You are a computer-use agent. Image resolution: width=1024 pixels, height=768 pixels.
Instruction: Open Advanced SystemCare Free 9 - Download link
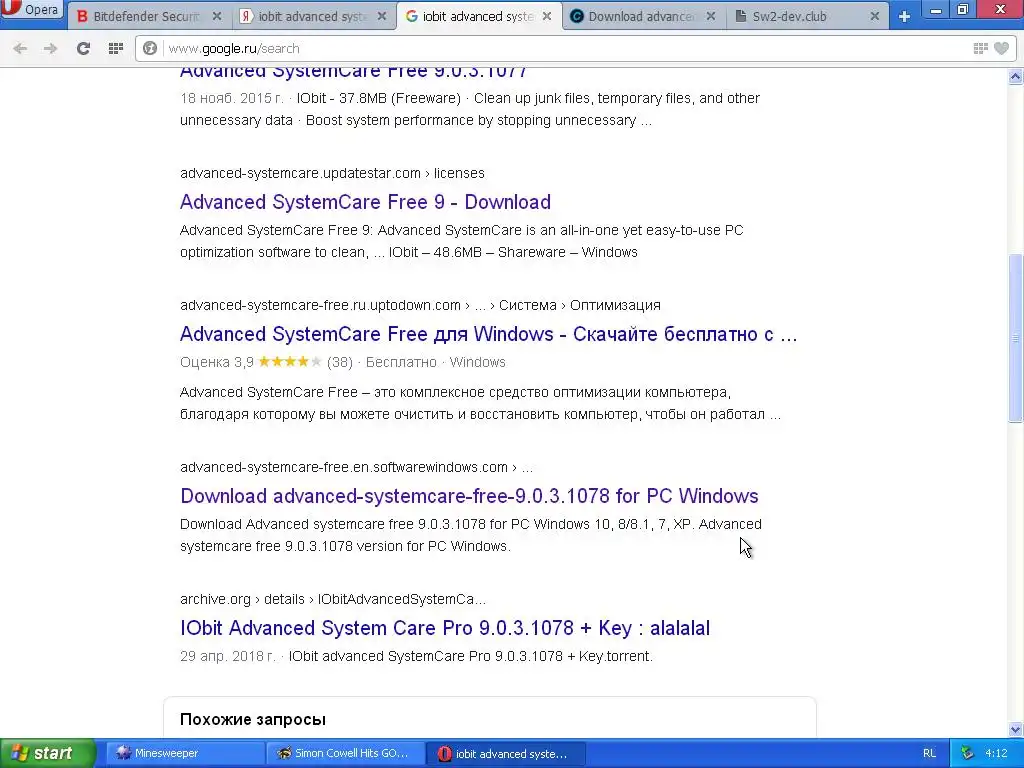pos(365,202)
